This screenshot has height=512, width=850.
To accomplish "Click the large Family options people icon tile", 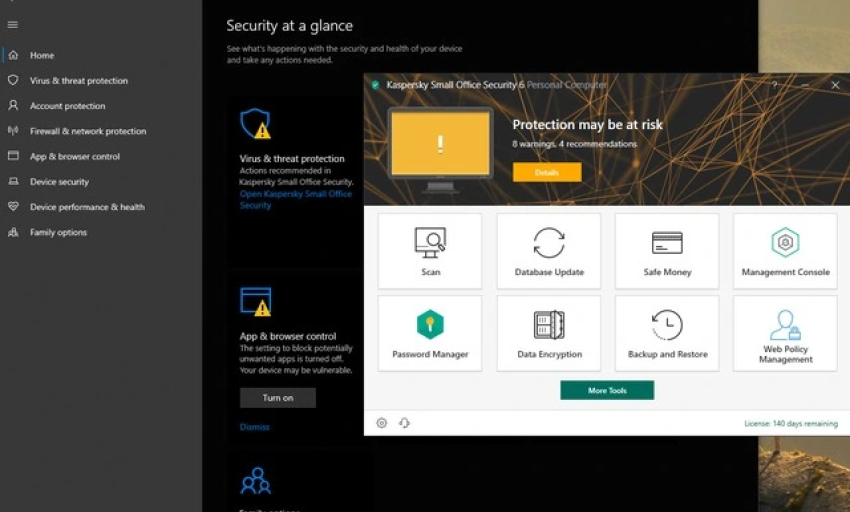I will (255, 481).
